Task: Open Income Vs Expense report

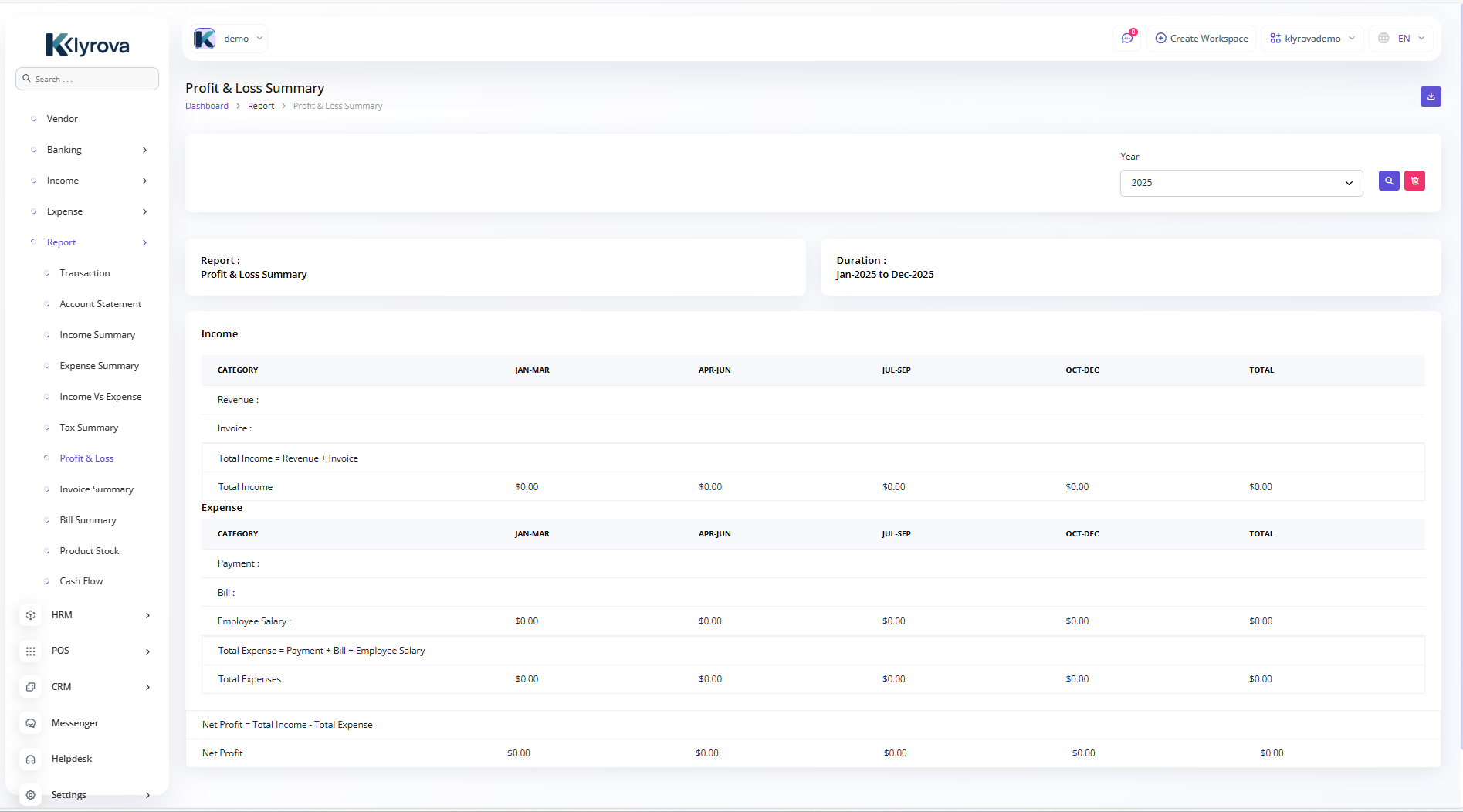Action: click(x=100, y=397)
